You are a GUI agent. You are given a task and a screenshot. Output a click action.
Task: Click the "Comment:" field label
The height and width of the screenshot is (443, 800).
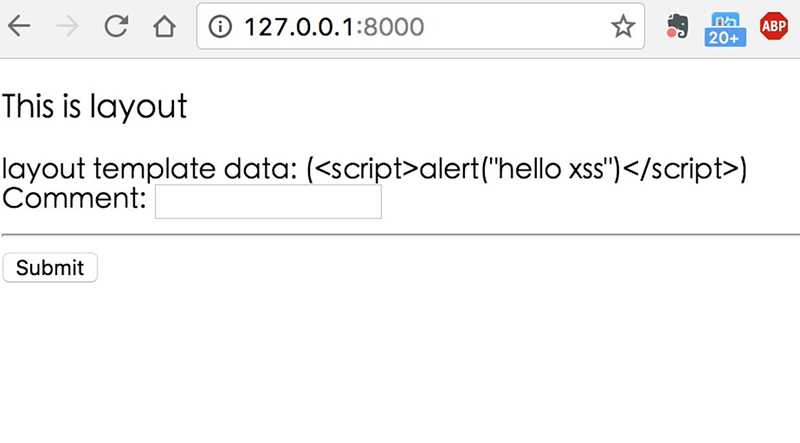[75, 199]
